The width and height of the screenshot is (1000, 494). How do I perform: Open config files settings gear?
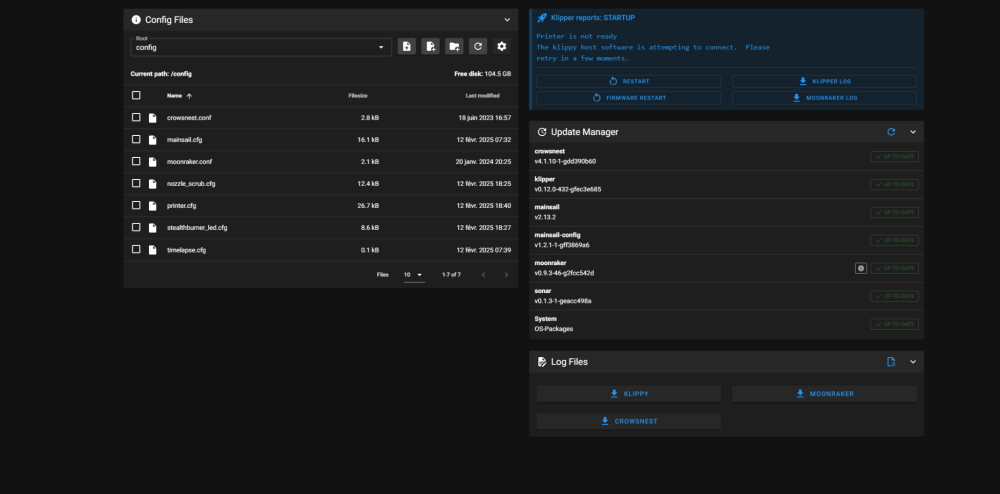tap(502, 47)
